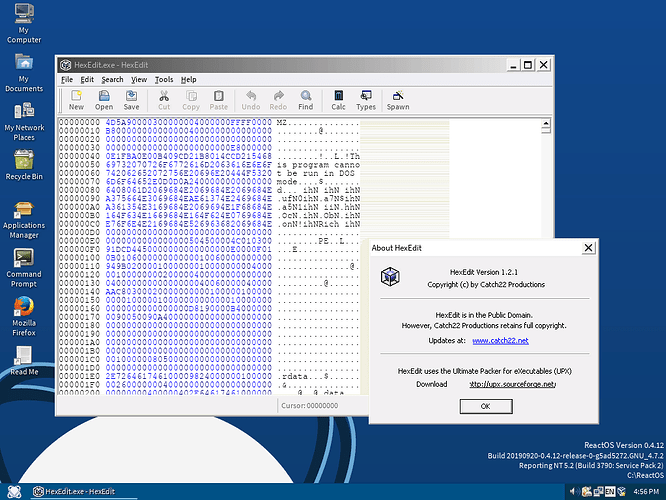Select the Paste clipboard icon
Screen dimensions: 666x500
coord(219,100)
